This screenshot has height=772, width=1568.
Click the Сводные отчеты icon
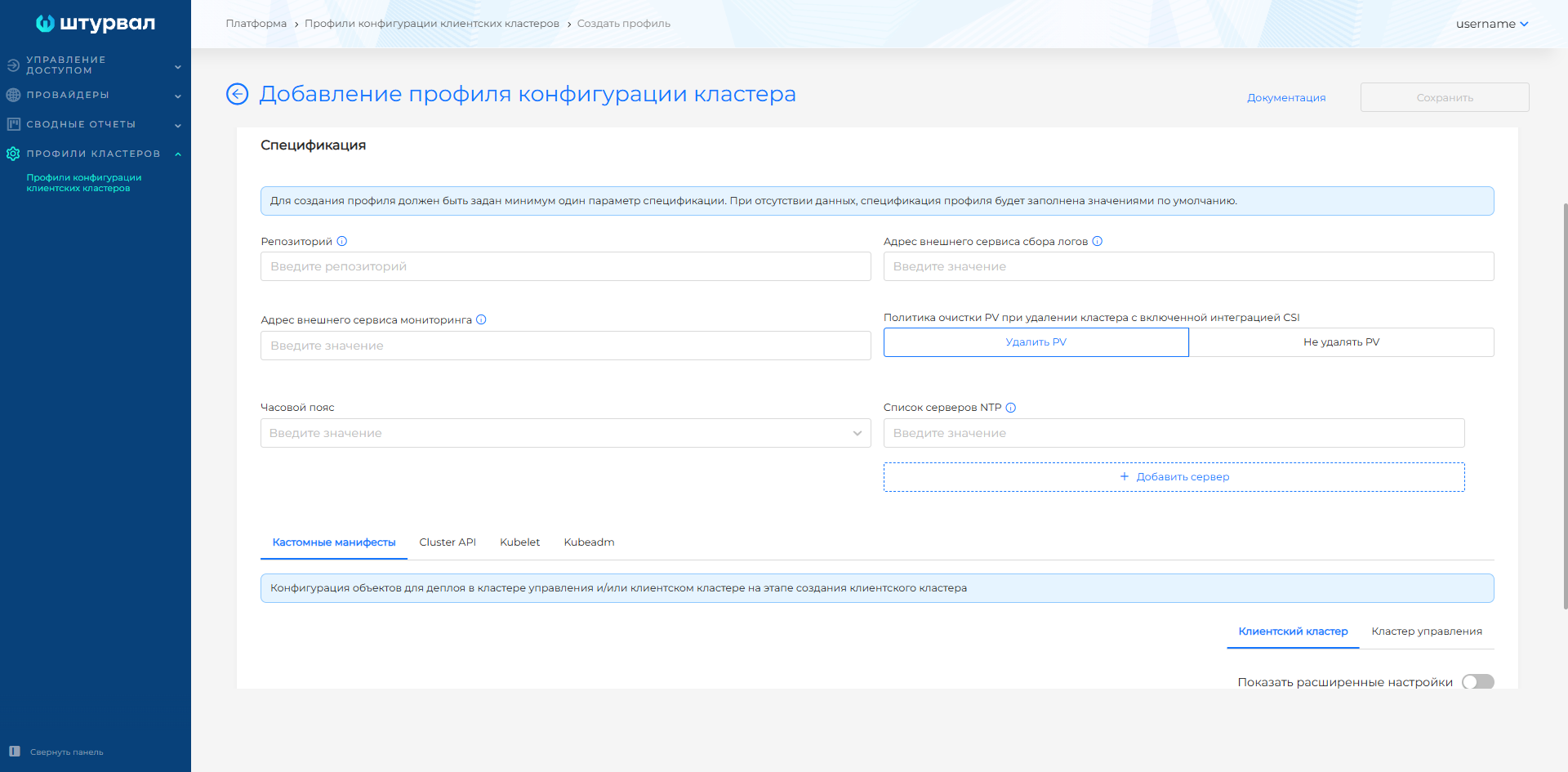pos(13,124)
